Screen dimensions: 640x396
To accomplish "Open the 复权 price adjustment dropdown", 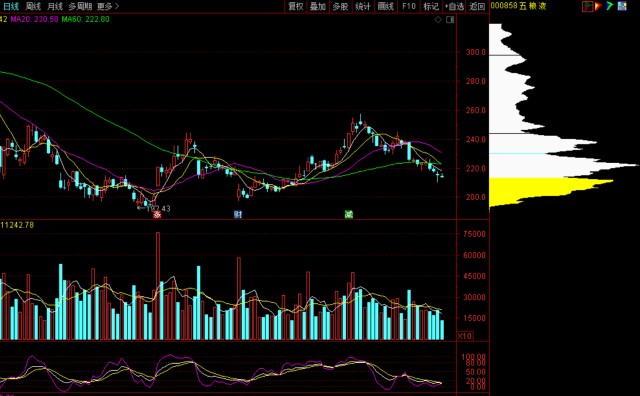I will [x=296, y=6].
